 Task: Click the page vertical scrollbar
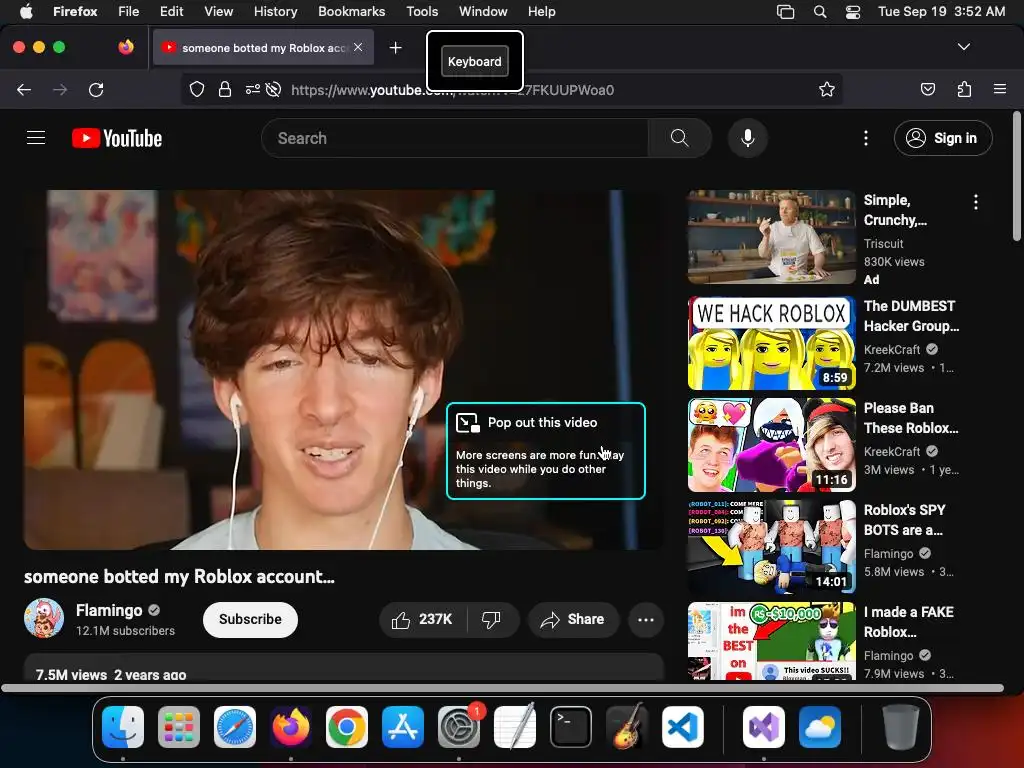click(x=1017, y=176)
